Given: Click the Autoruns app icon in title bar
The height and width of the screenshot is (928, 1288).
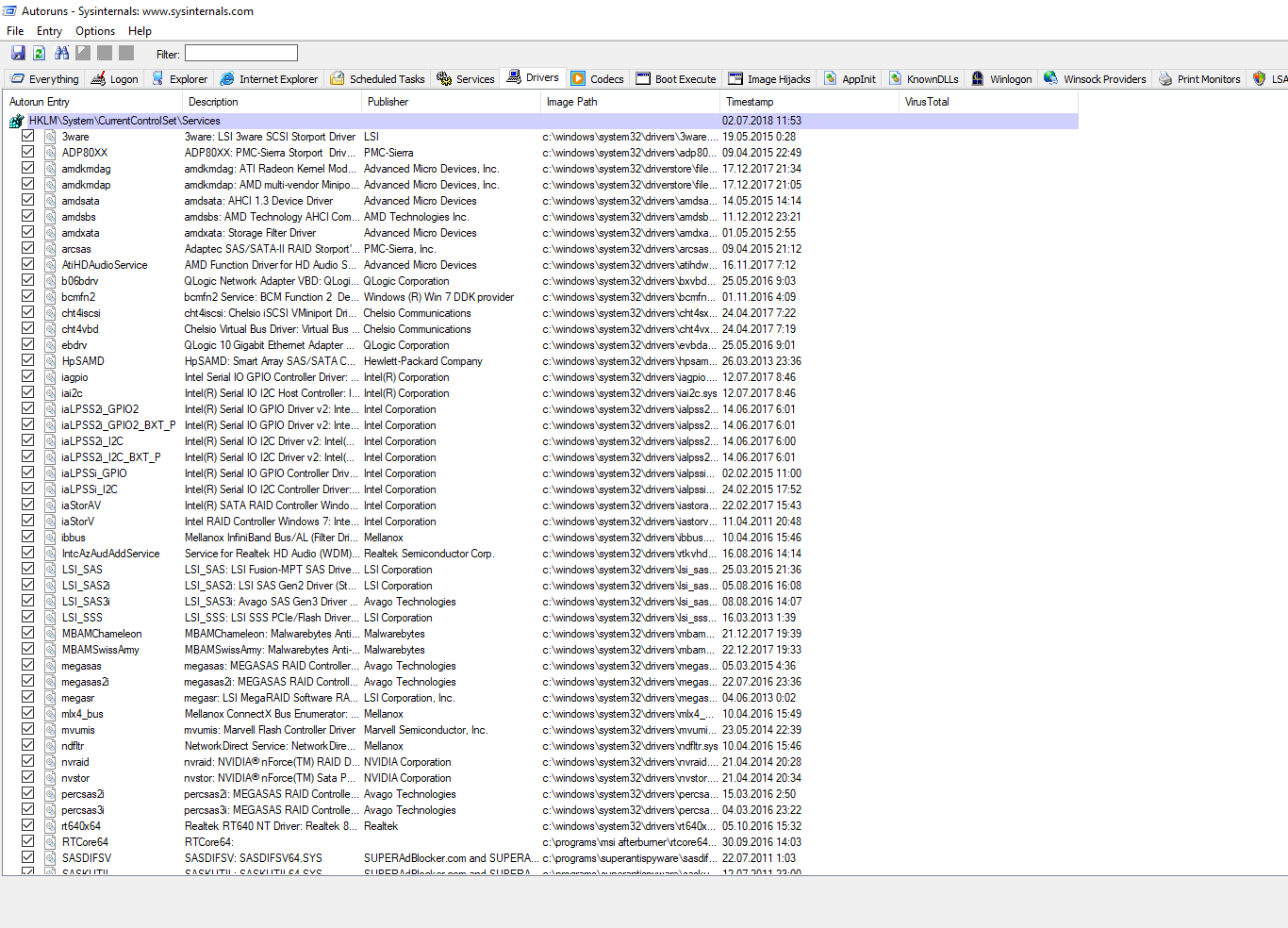Looking at the screenshot, I should click(10, 10).
